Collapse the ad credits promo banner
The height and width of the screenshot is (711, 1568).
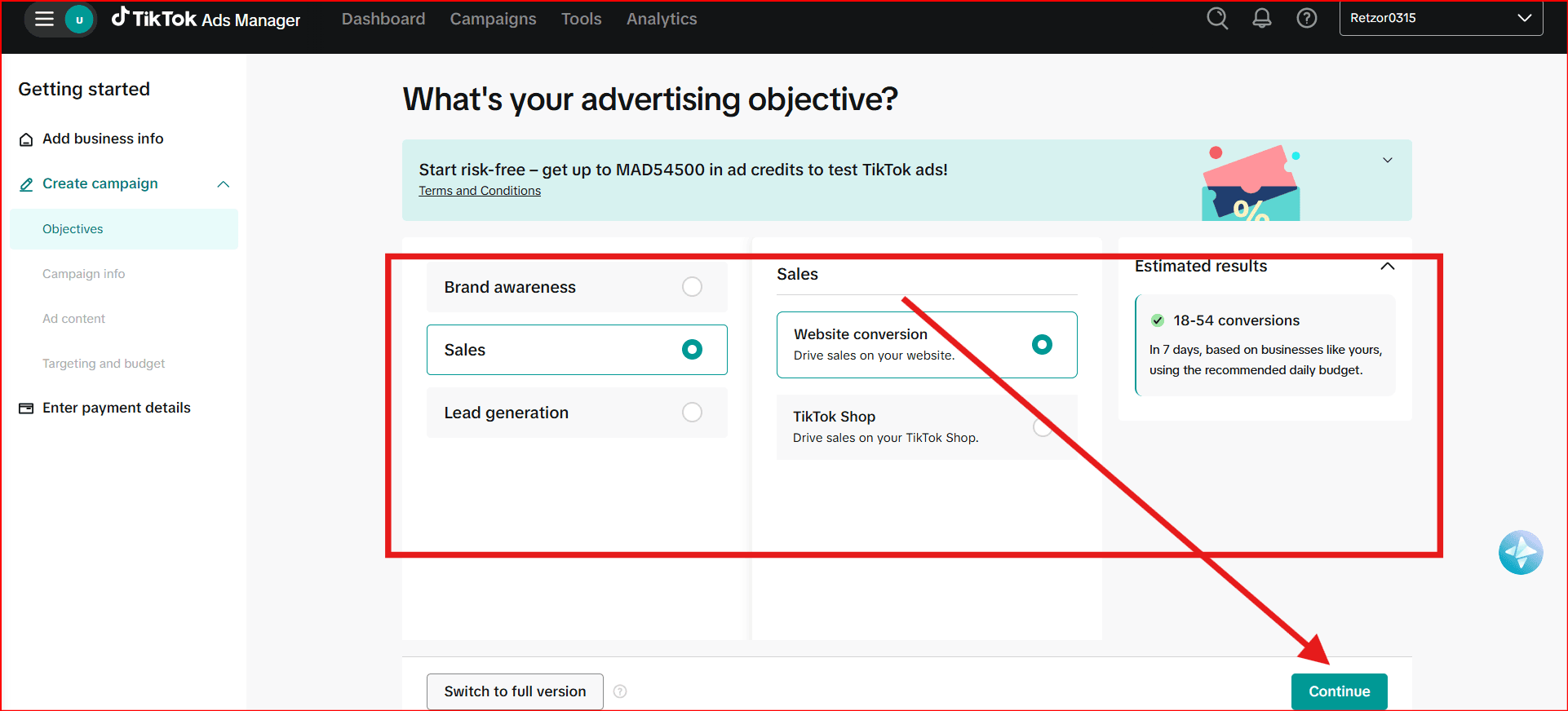[x=1387, y=161]
